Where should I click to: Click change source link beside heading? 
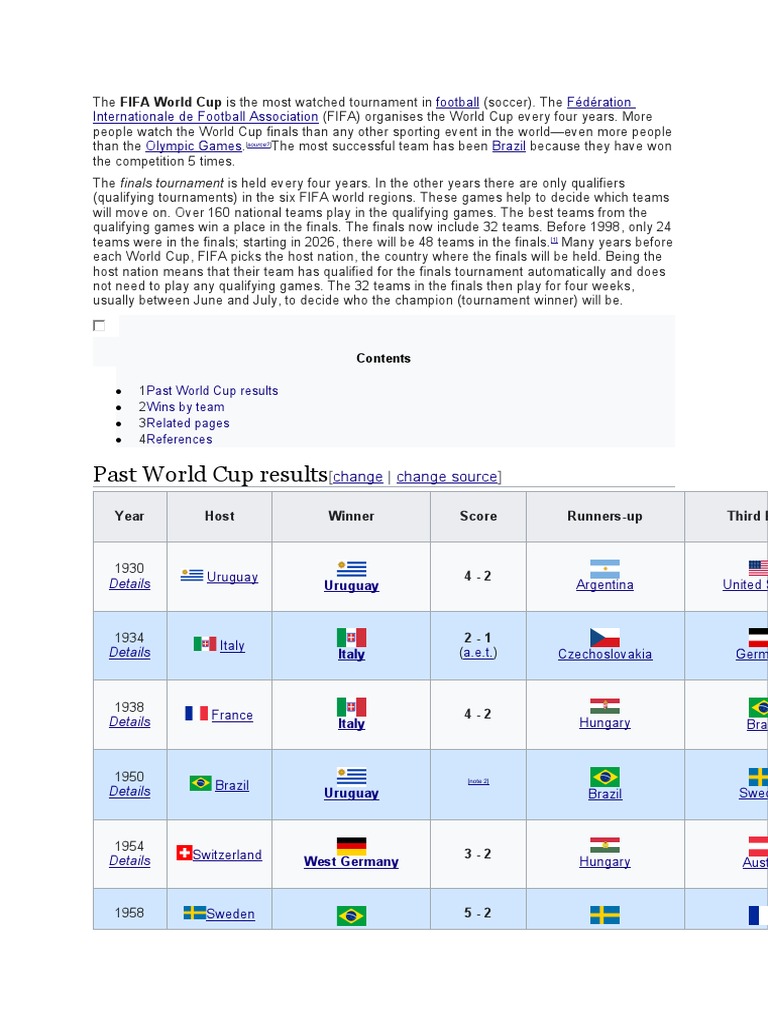447,477
